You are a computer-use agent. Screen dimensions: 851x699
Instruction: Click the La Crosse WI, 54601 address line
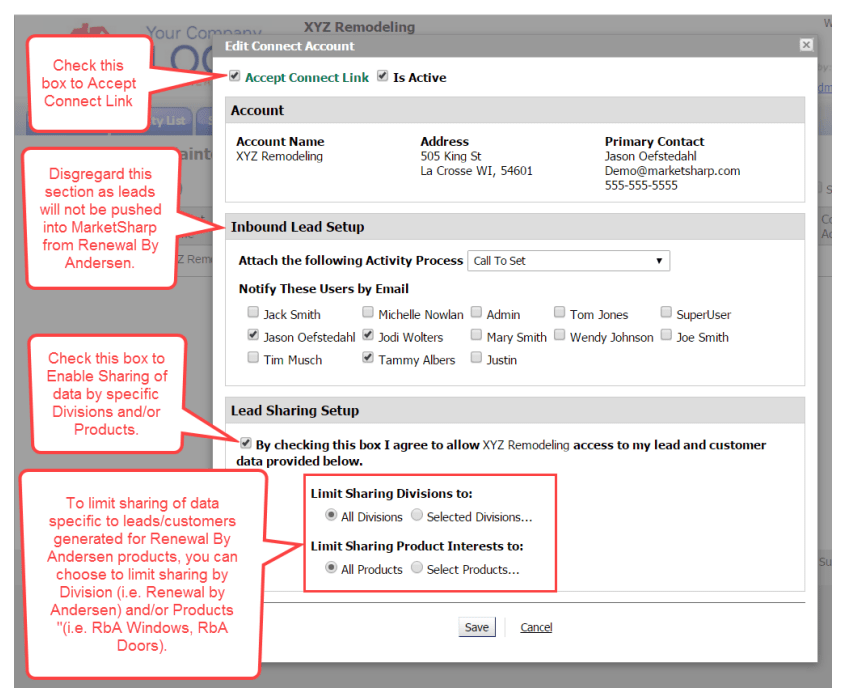[477, 171]
